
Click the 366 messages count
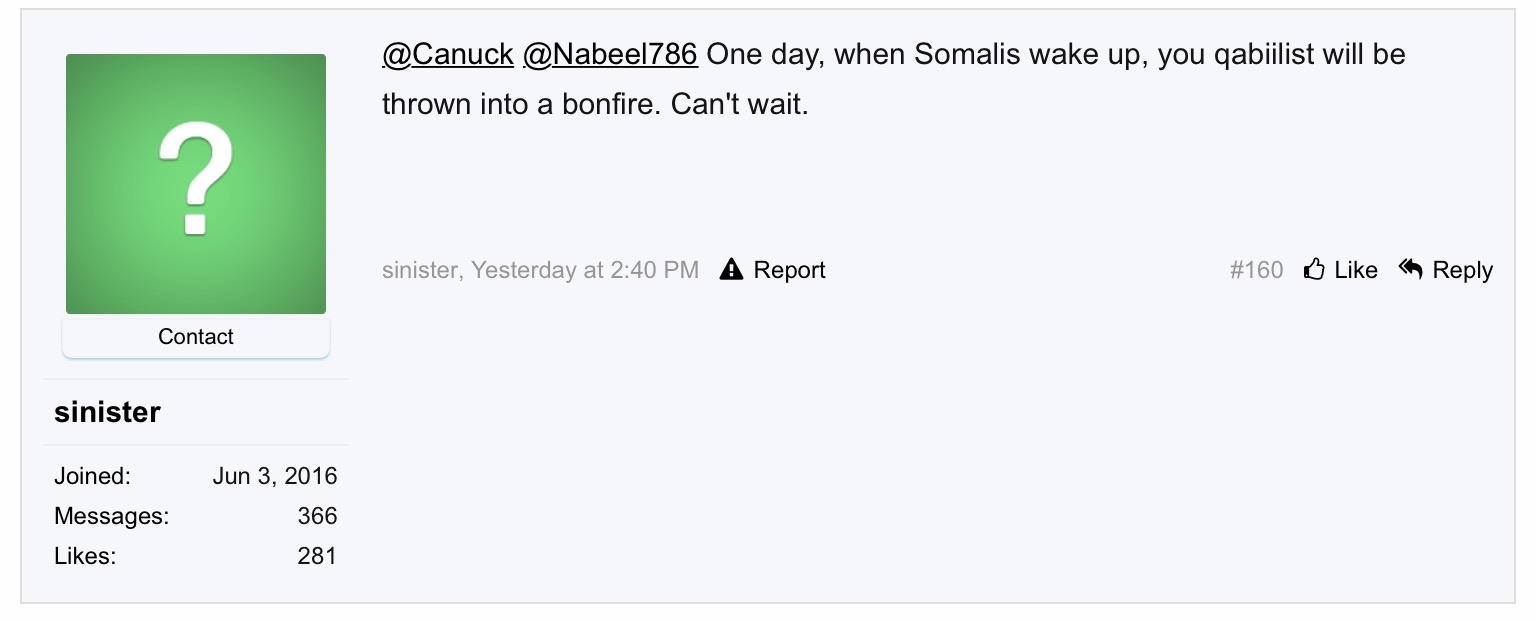317,516
